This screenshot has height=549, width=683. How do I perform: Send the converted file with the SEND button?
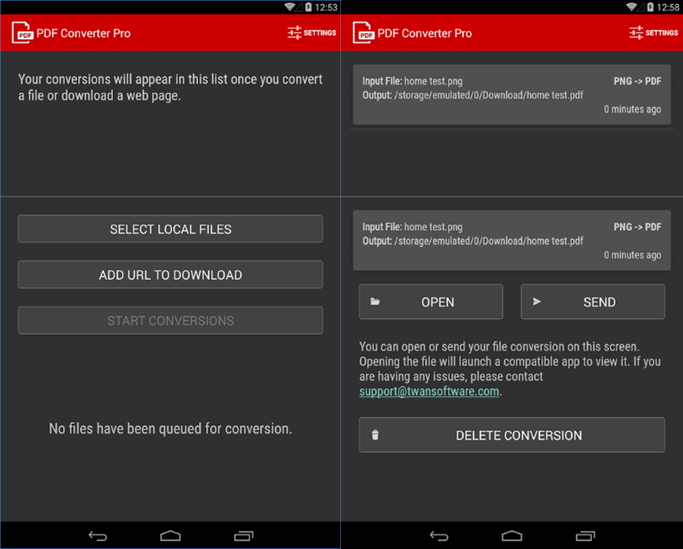(593, 302)
